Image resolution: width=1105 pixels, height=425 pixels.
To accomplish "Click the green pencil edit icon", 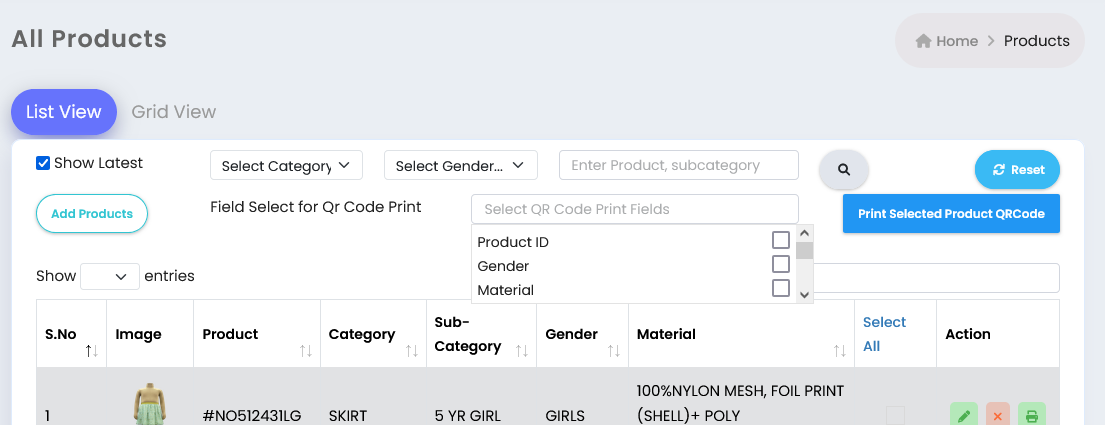I will click(x=964, y=416).
